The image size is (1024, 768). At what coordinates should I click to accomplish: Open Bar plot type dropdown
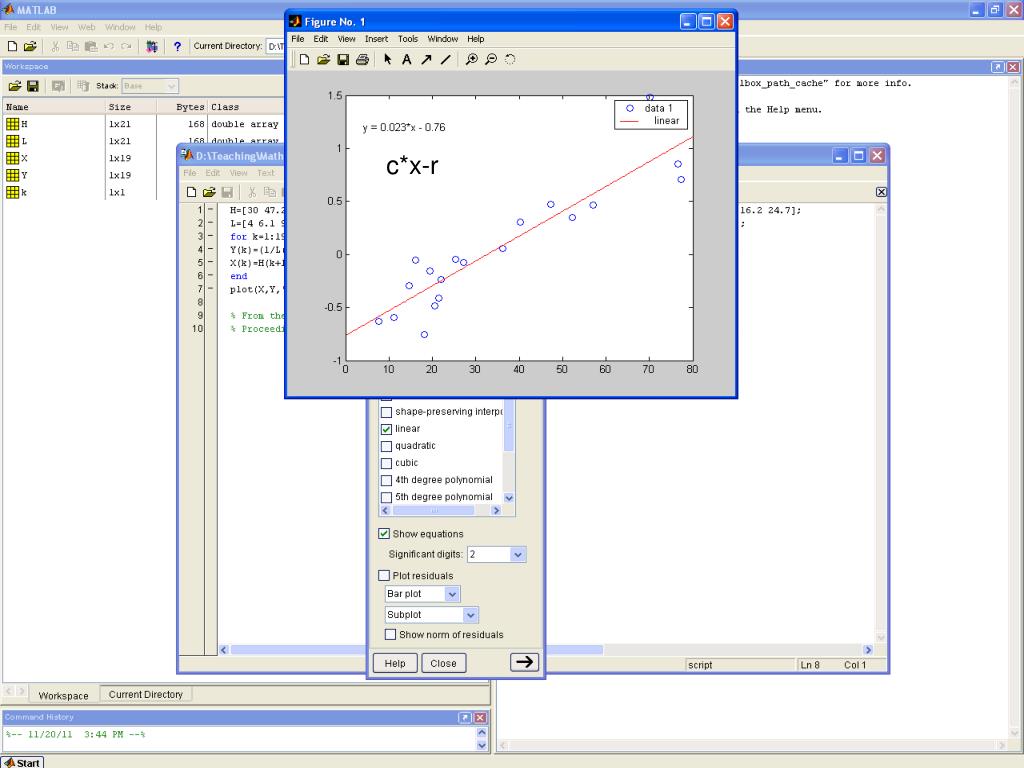[x=452, y=594]
